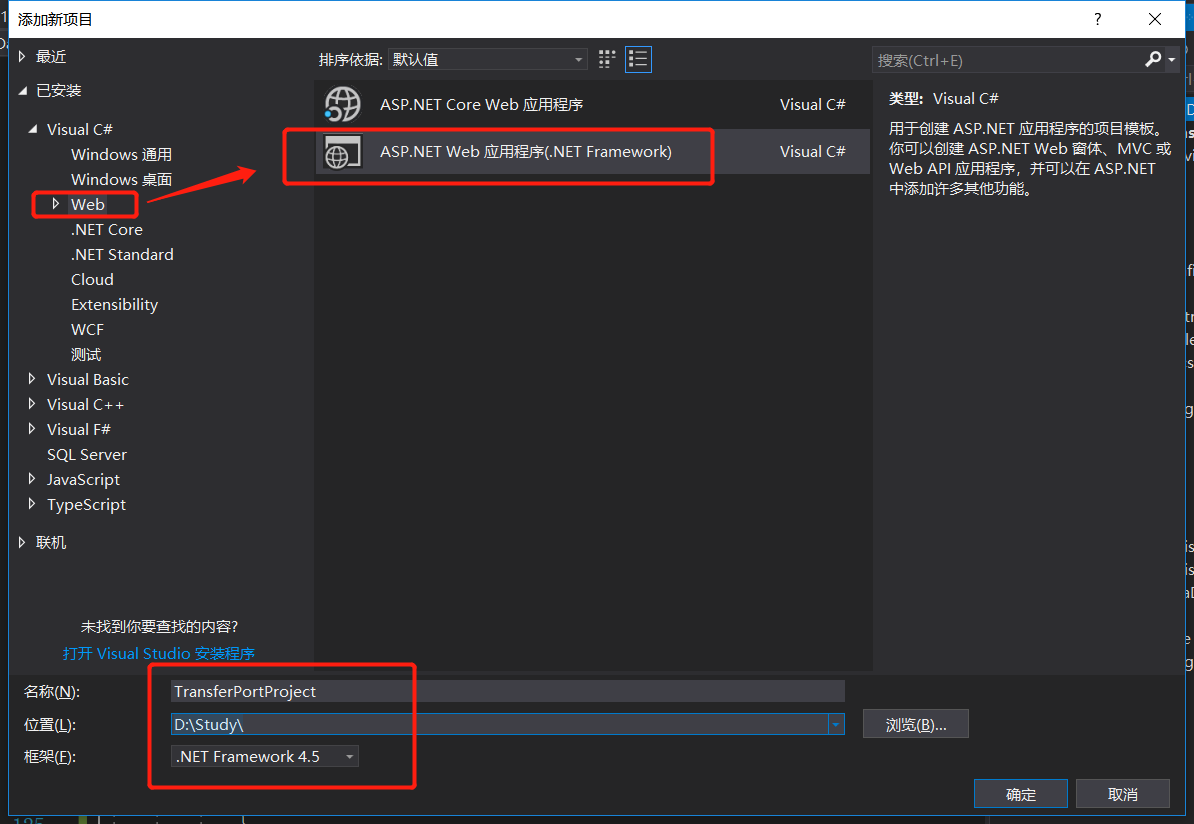1194x824 pixels.
Task: Expand the Visual F# node
Action: (x=31, y=430)
